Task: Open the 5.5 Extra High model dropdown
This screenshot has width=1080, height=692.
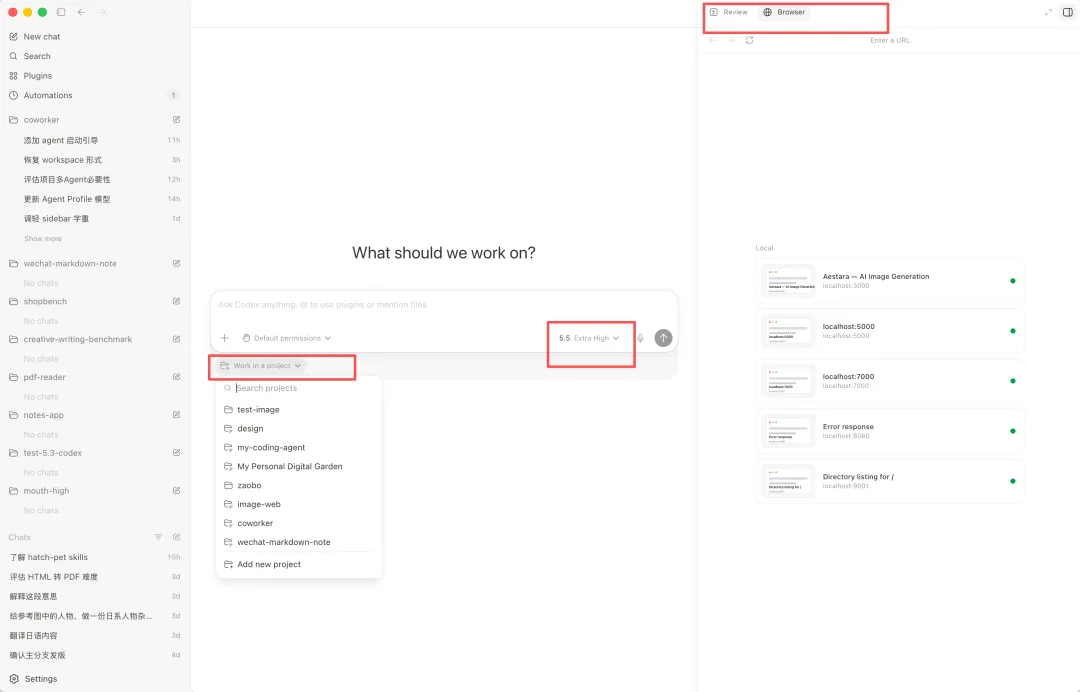Action: [x=589, y=338]
